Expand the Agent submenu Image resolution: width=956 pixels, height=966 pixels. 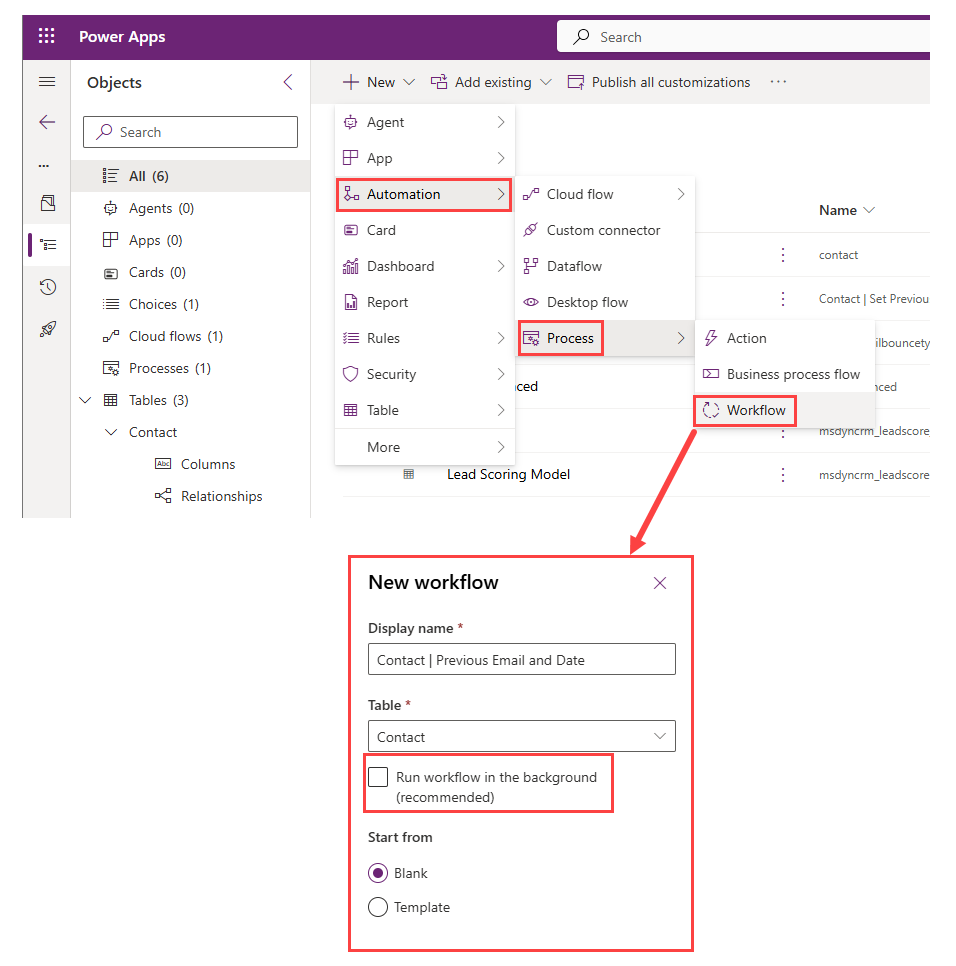point(424,122)
